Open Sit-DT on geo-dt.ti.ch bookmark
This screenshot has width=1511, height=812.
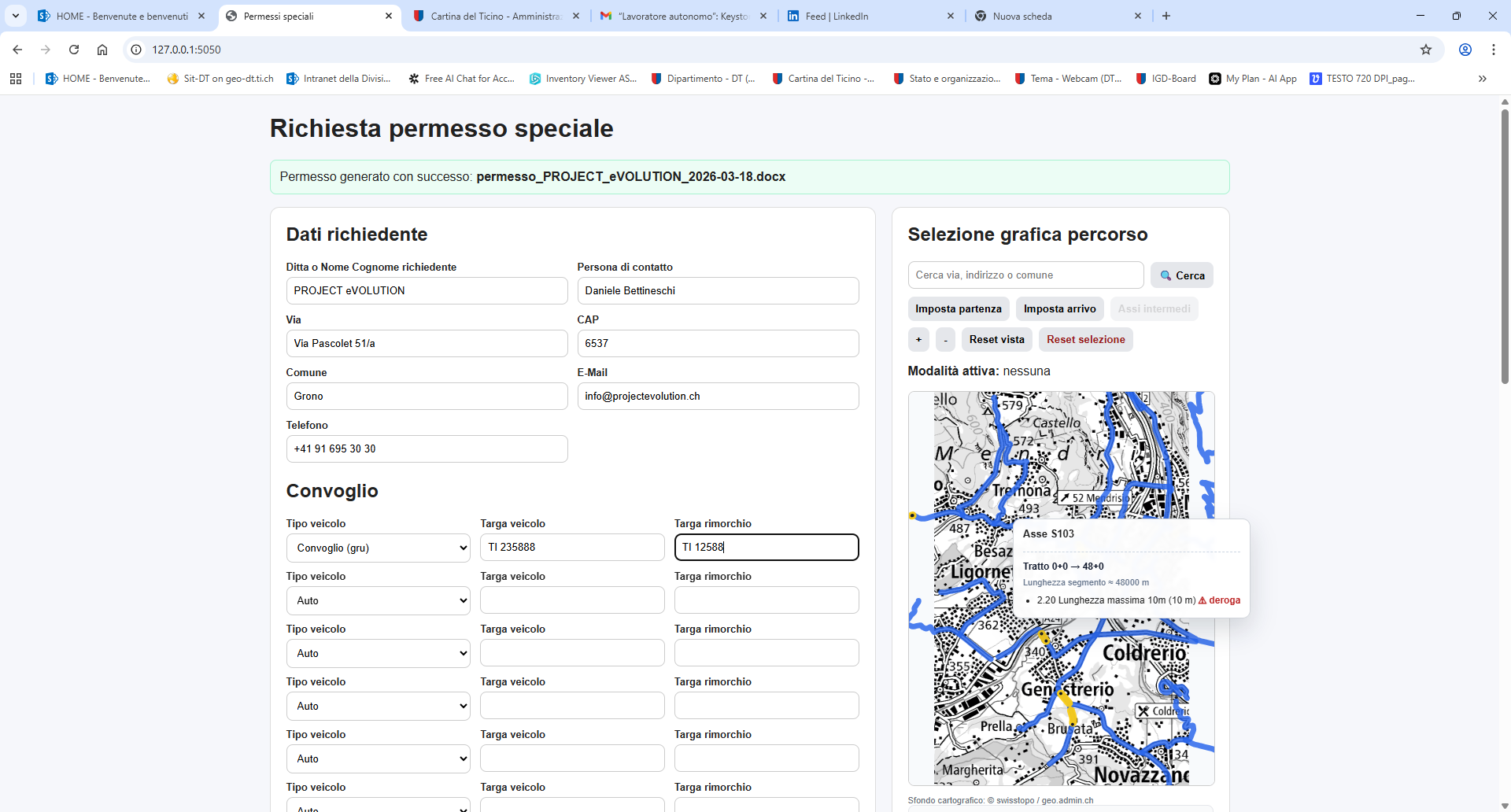(220, 79)
